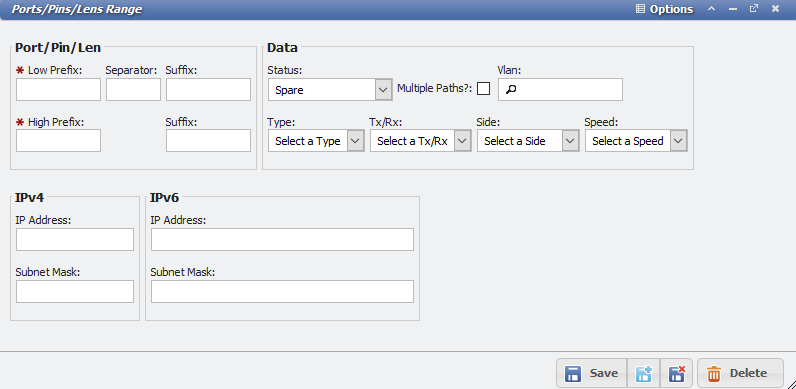This screenshot has width=796, height=389.
Task: Focus the Low Prefix input field
Action: point(58,89)
